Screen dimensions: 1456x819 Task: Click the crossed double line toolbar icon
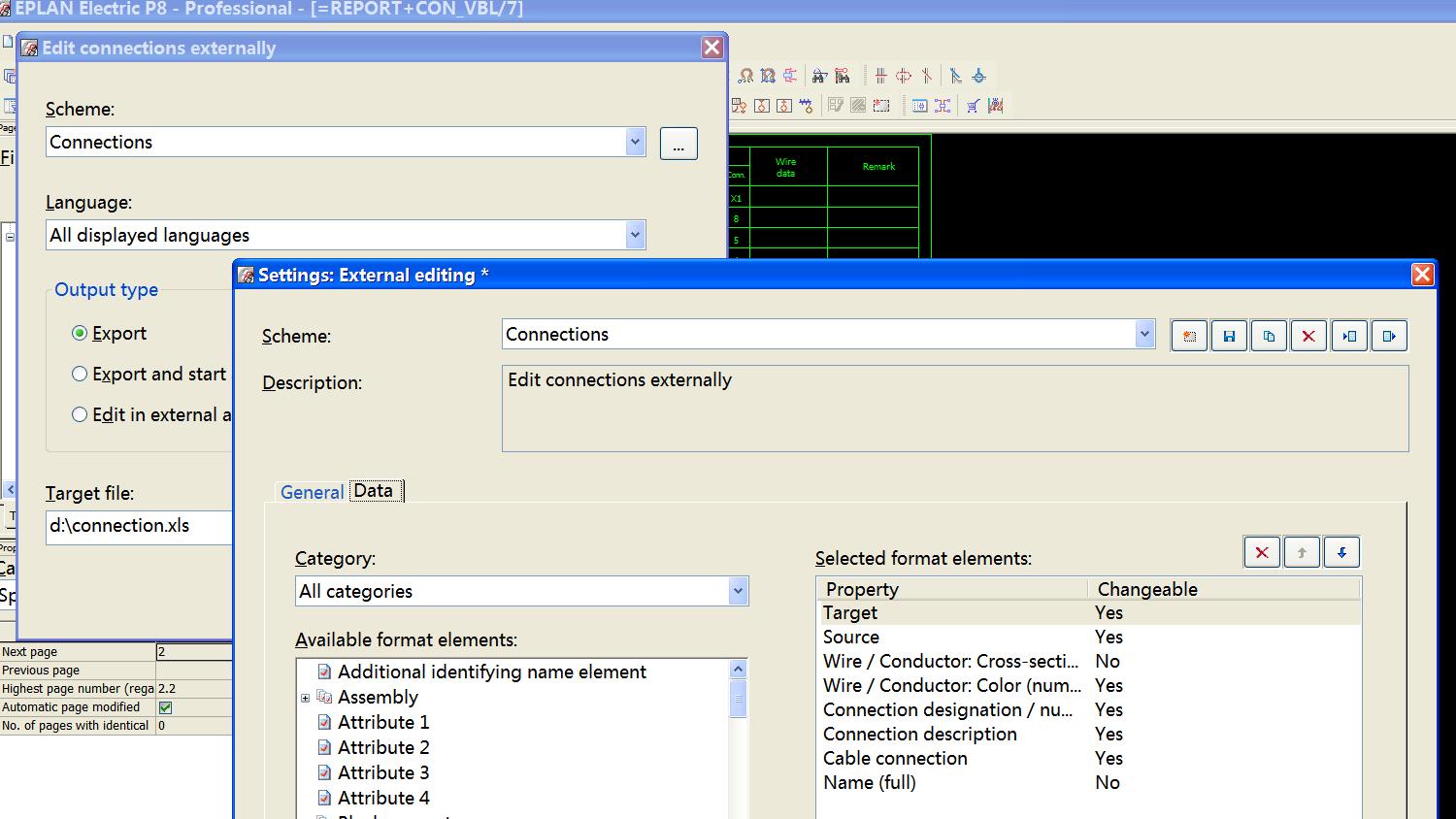click(x=927, y=76)
